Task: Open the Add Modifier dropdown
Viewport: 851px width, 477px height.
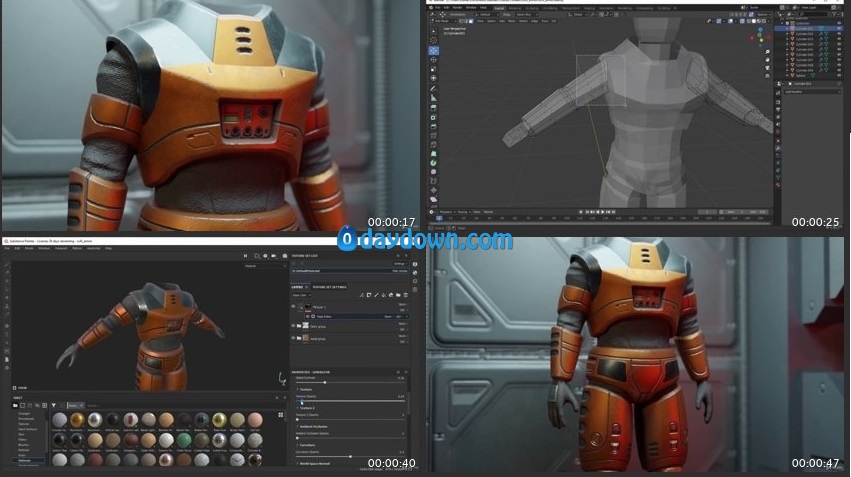Action: 811,92
